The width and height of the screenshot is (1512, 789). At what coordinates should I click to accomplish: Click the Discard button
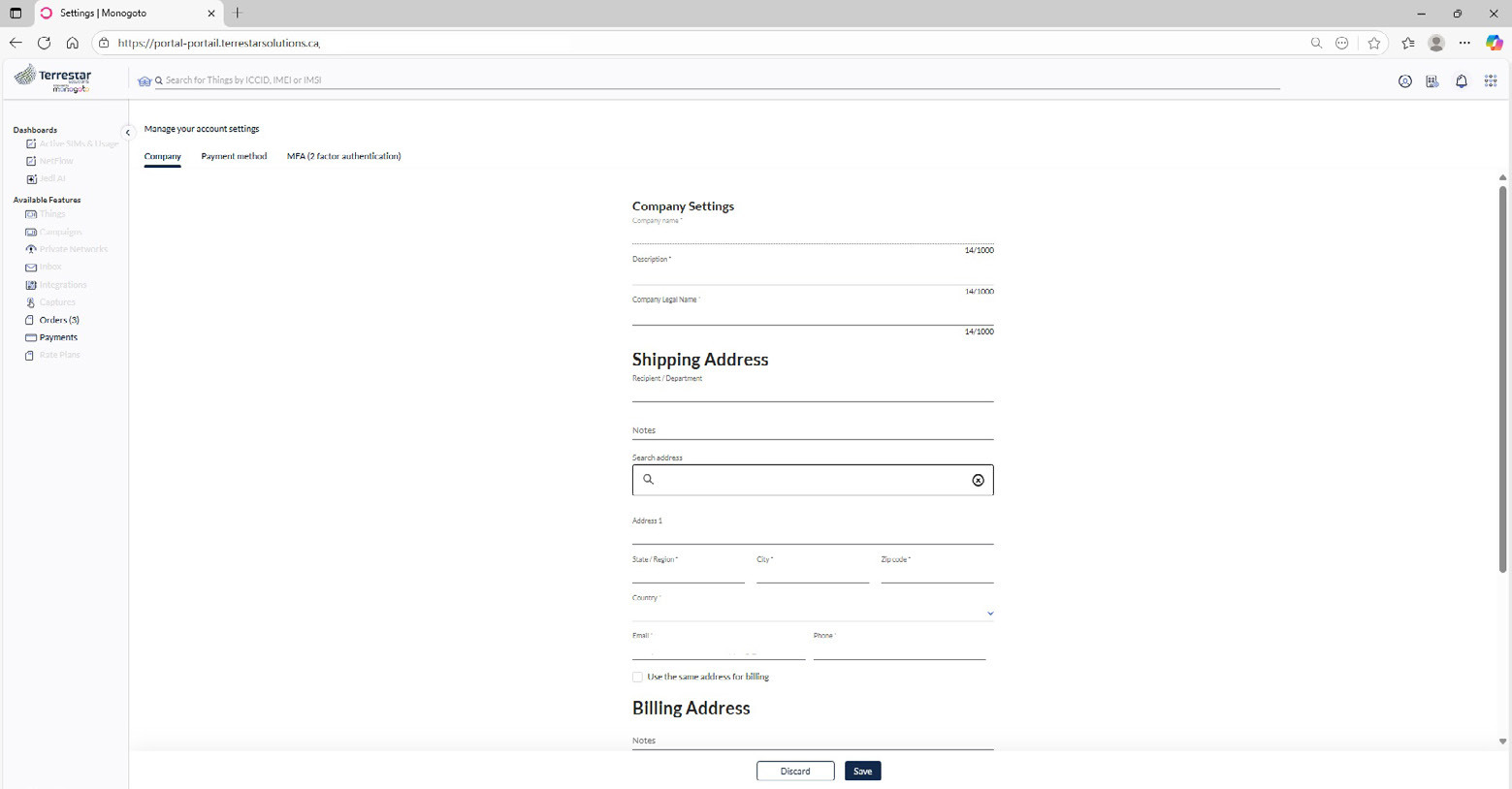(795, 772)
